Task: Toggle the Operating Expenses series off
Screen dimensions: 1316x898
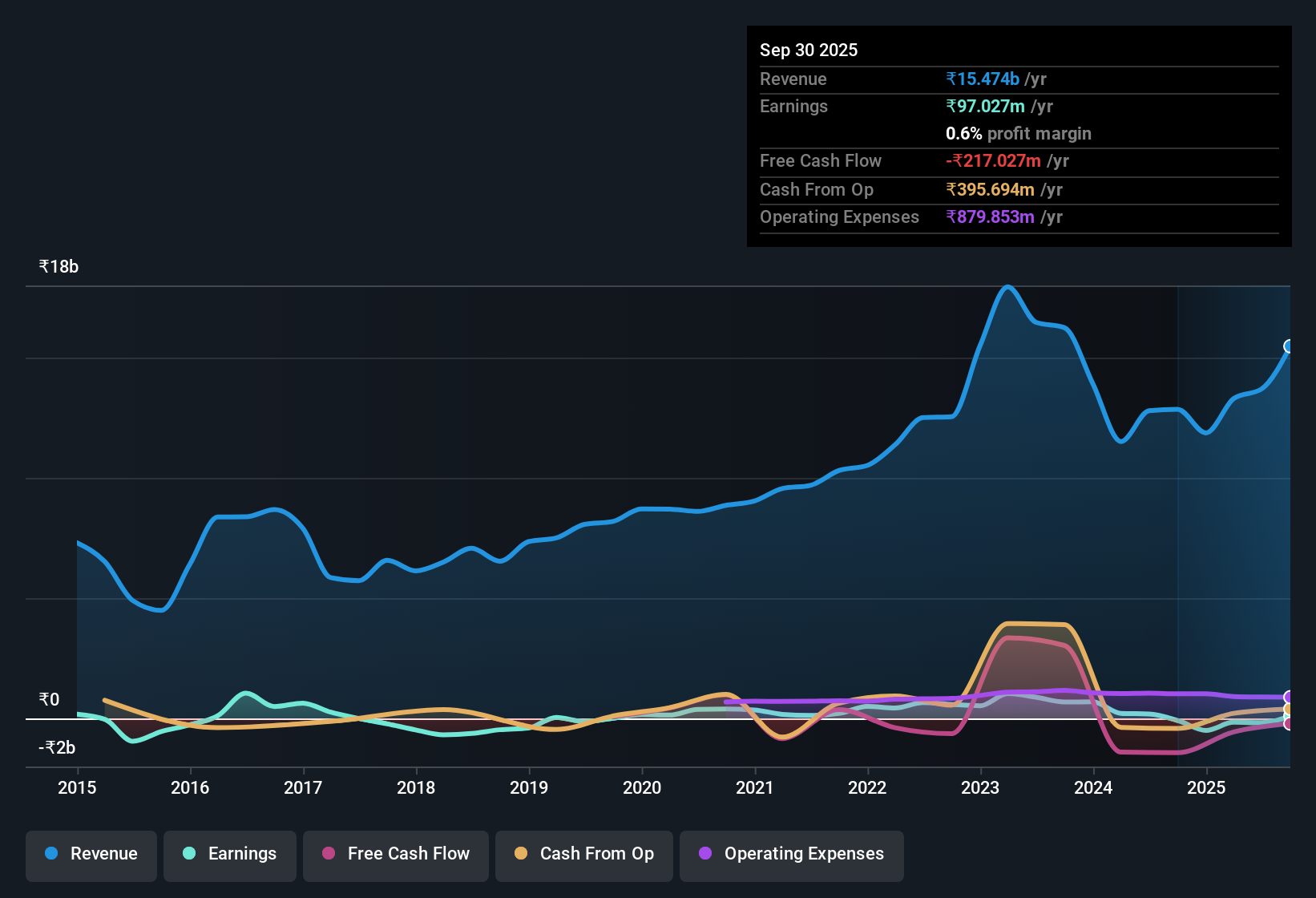Action: [x=791, y=855]
